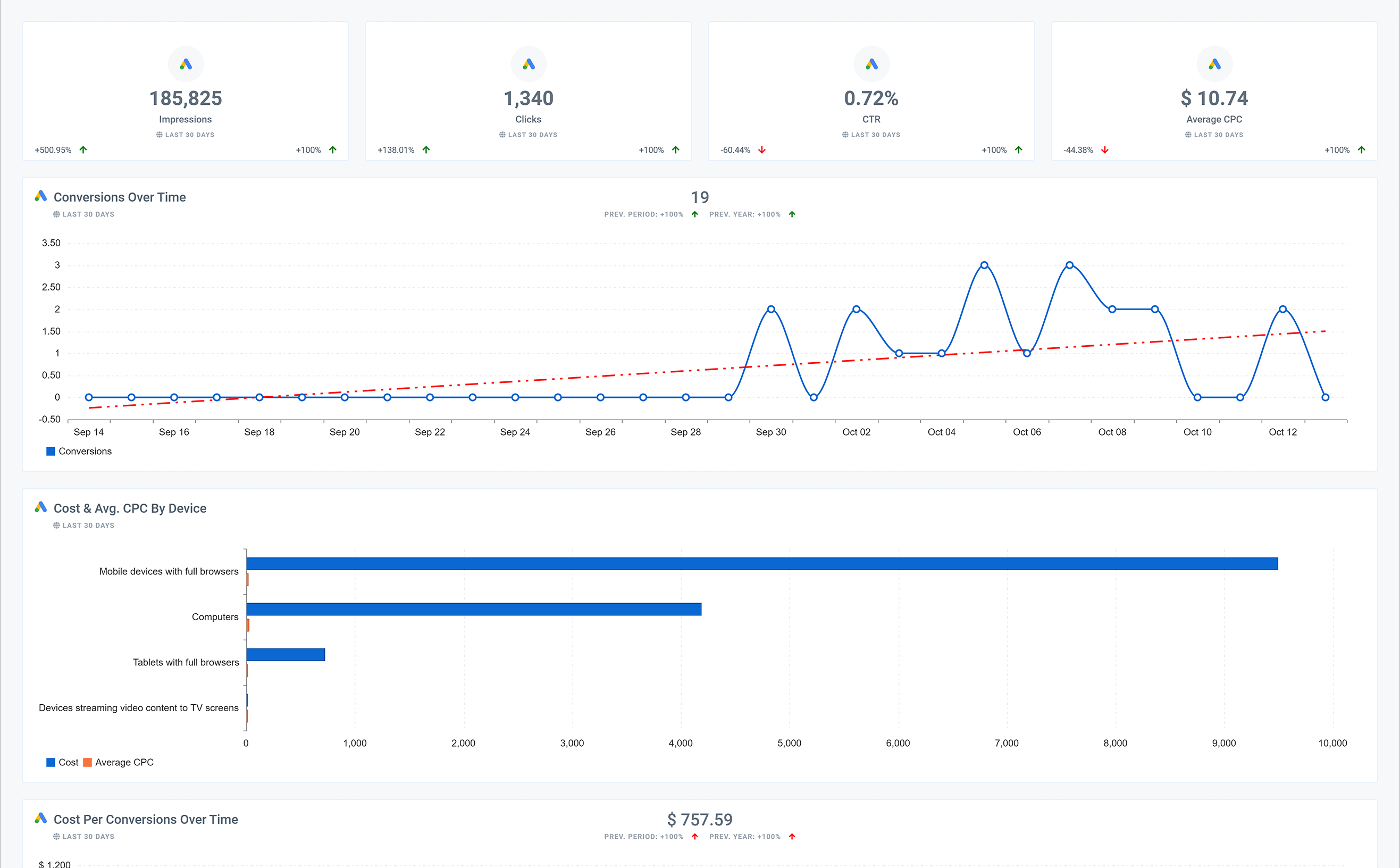The image size is (1400, 868).
Task: Click the Oct 06 data point at 1
Action: 1027,353
